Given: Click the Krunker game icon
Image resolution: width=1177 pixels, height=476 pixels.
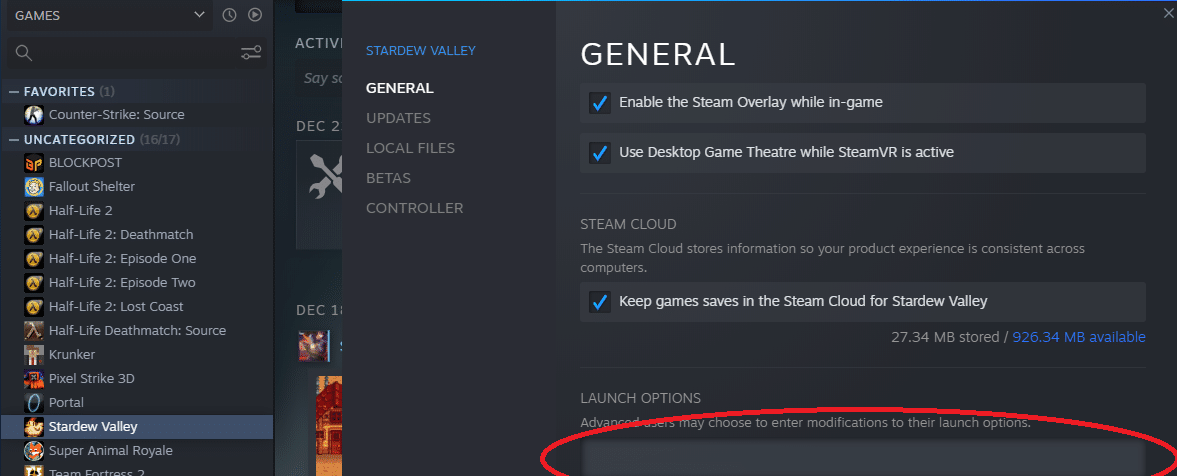Looking at the screenshot, I should coord(34,355).
